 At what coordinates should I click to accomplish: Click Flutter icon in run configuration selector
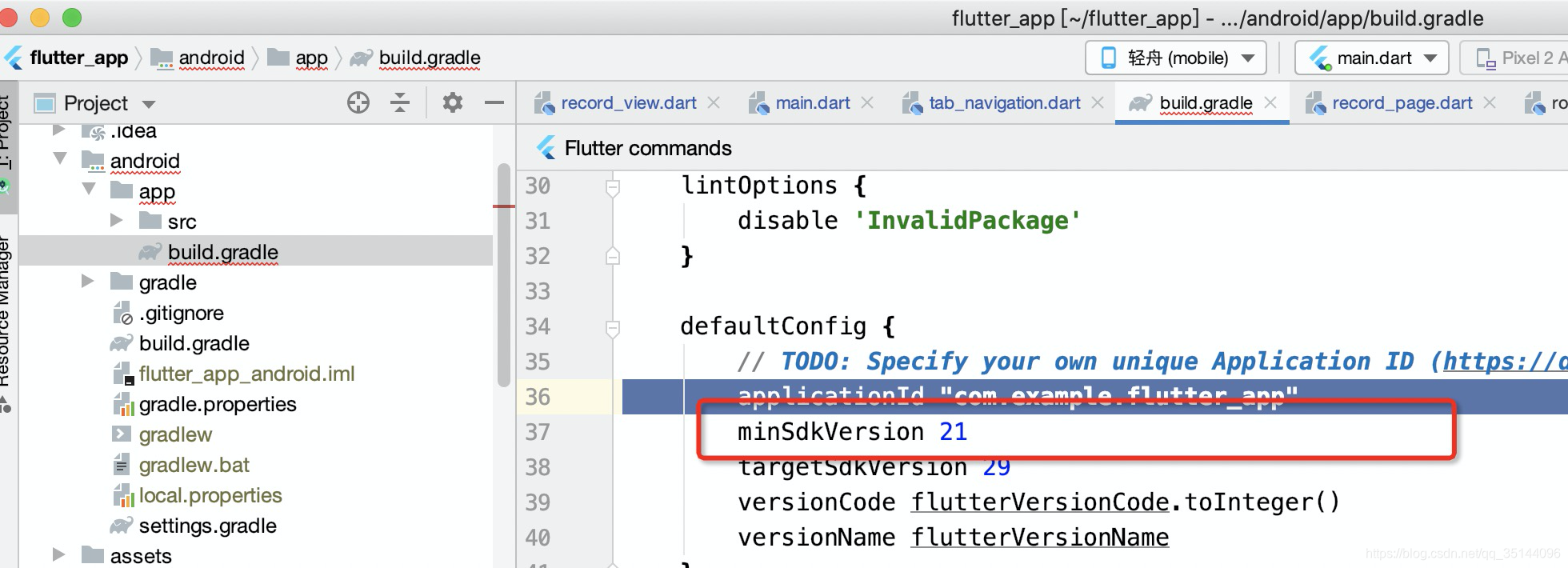pyautogui.click(x=1320, y=58)
